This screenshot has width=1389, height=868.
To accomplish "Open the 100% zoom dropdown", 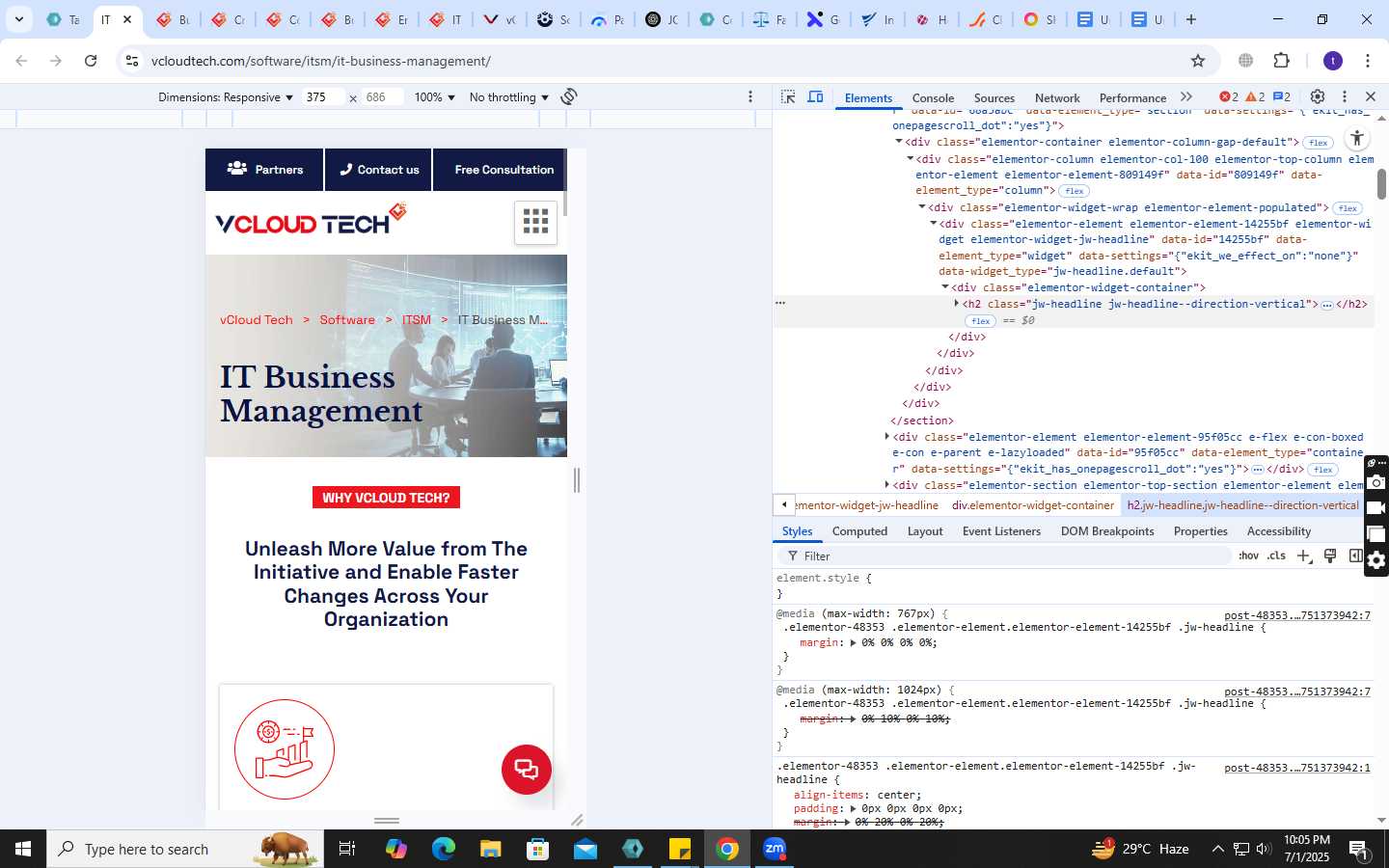I will pyautogui.click(x=434, y=97).
